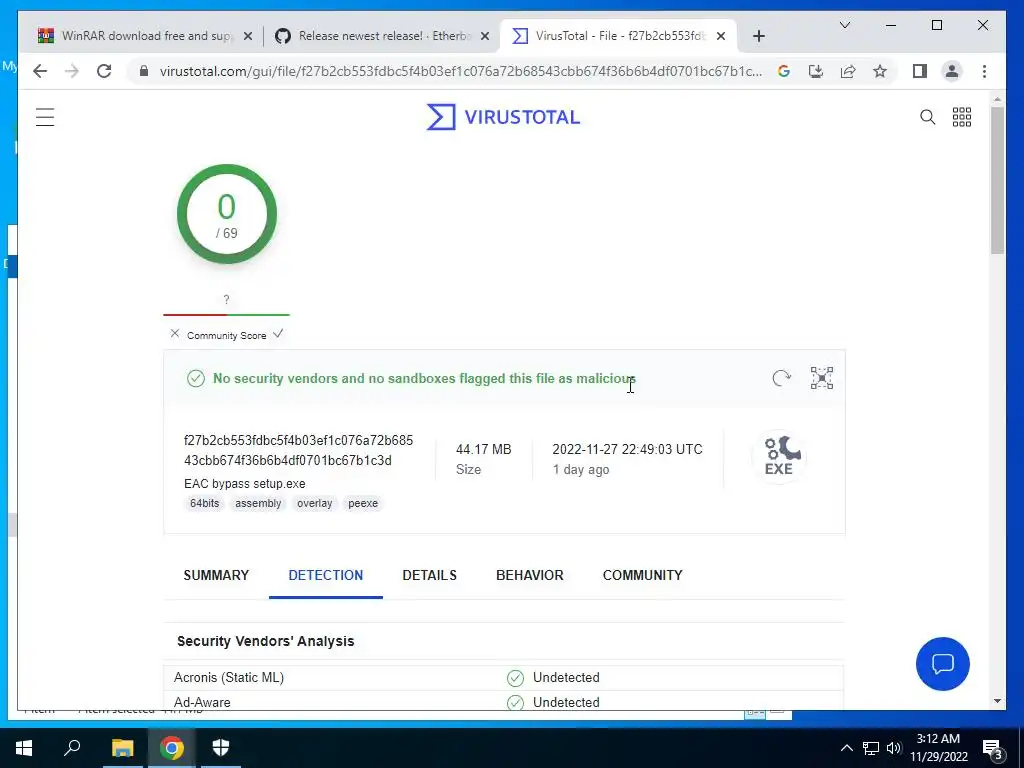1024x768 pixels.
Task: Toggle the browser side panel
Action: click(x=920, y=71)
